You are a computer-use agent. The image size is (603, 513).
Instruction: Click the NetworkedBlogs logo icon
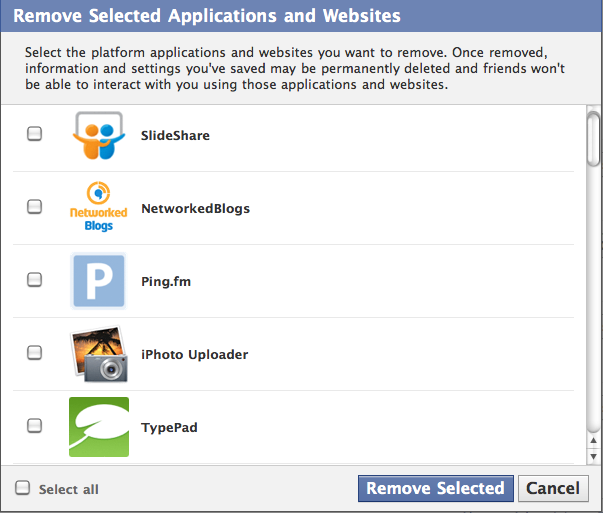(x=98, y=207)
